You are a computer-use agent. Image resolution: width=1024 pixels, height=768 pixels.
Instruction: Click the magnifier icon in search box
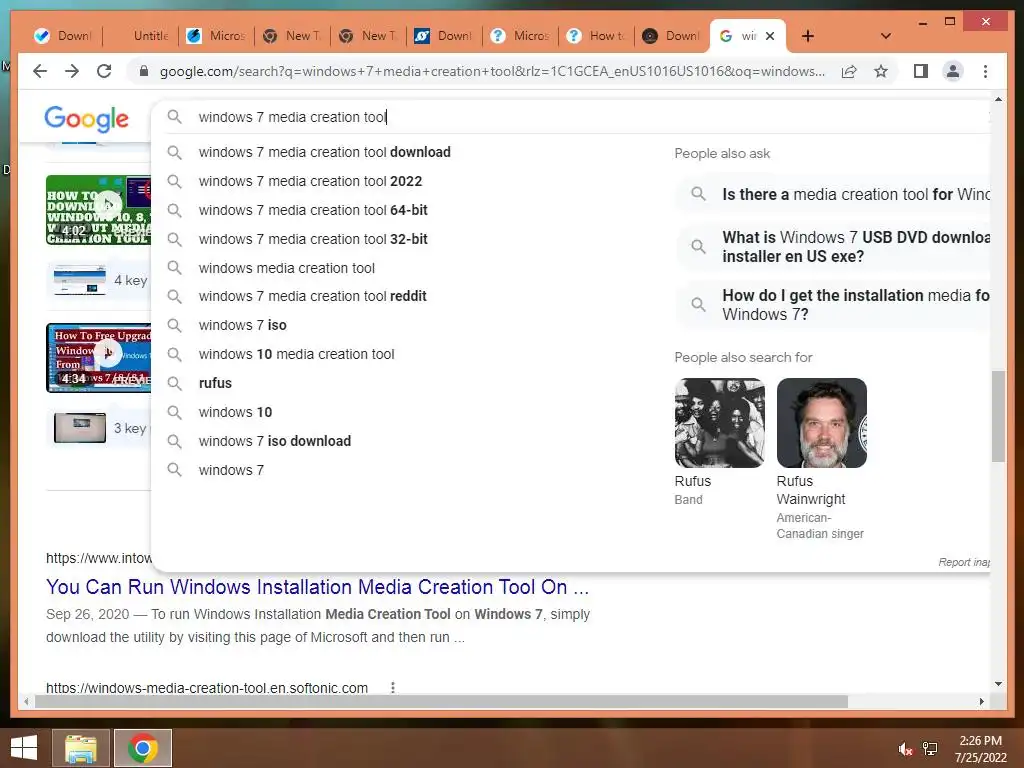[x=174, y=117]
